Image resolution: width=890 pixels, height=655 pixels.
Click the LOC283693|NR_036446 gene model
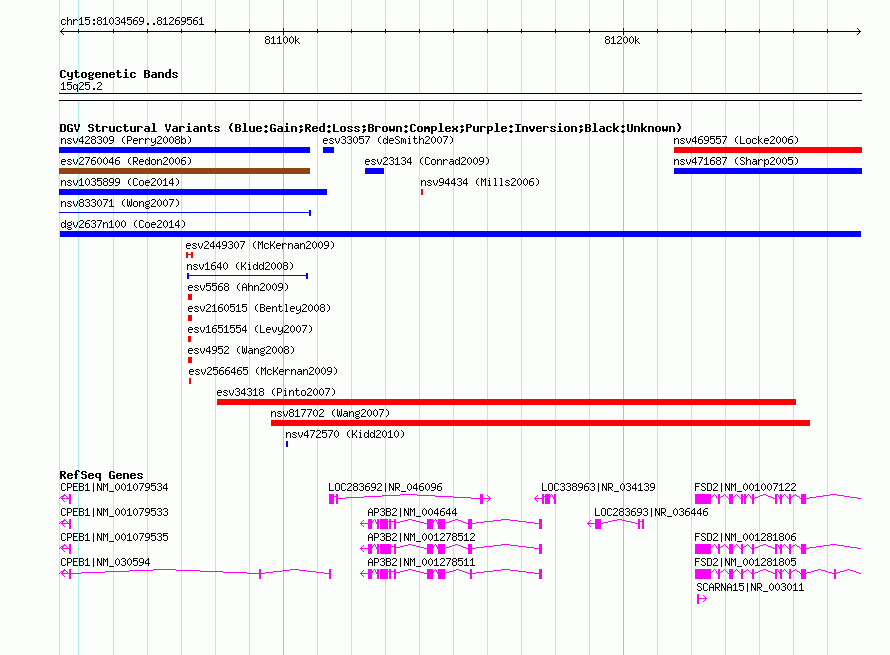click(x=616, y=523)
